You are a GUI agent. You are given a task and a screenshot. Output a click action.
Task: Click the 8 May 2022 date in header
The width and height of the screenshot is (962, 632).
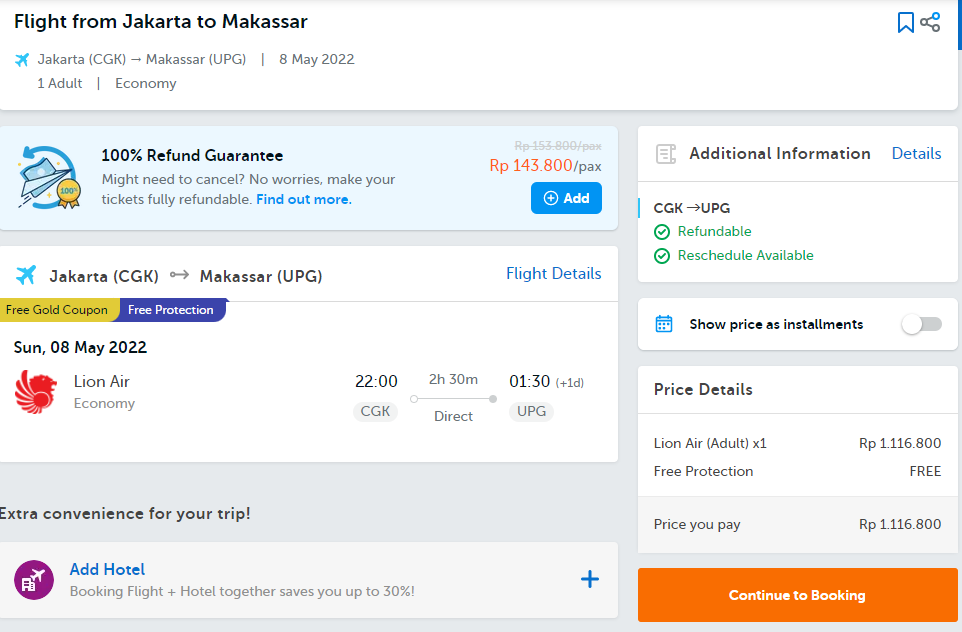pos(317,60)
